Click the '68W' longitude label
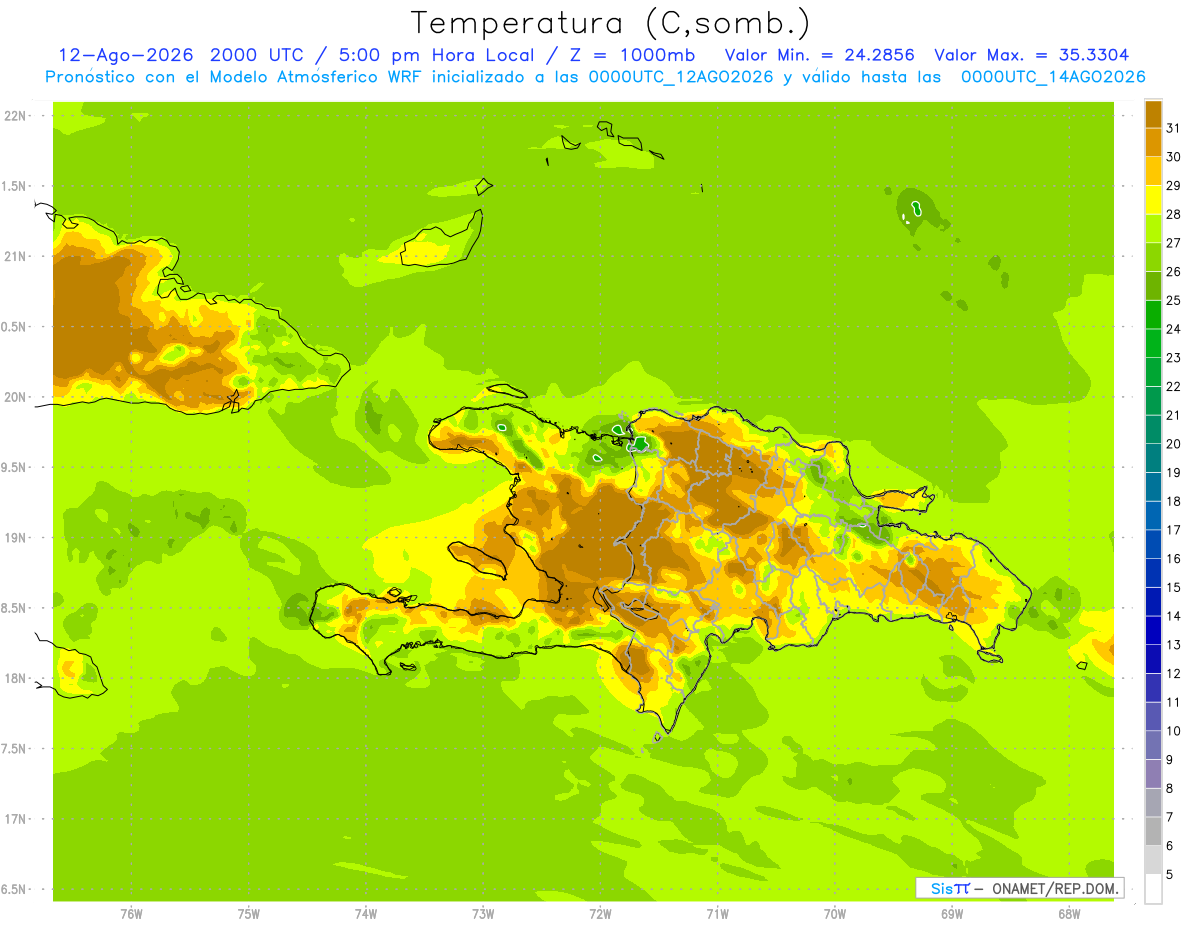Viewport: 1200px width, 927px height. 1068,914
